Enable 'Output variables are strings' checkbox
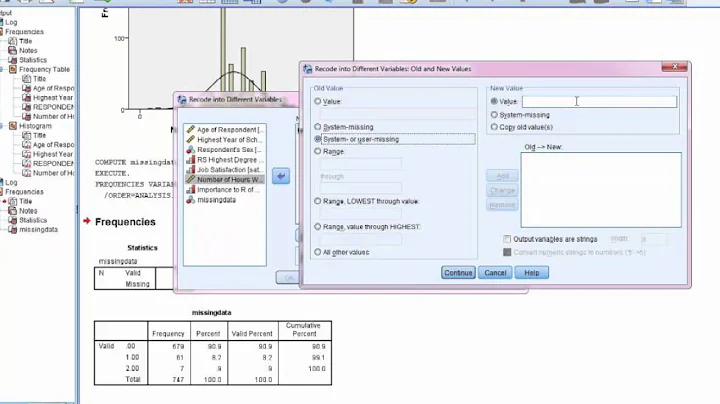Viewport: 720px width, 404px height. tap(507, 239)
